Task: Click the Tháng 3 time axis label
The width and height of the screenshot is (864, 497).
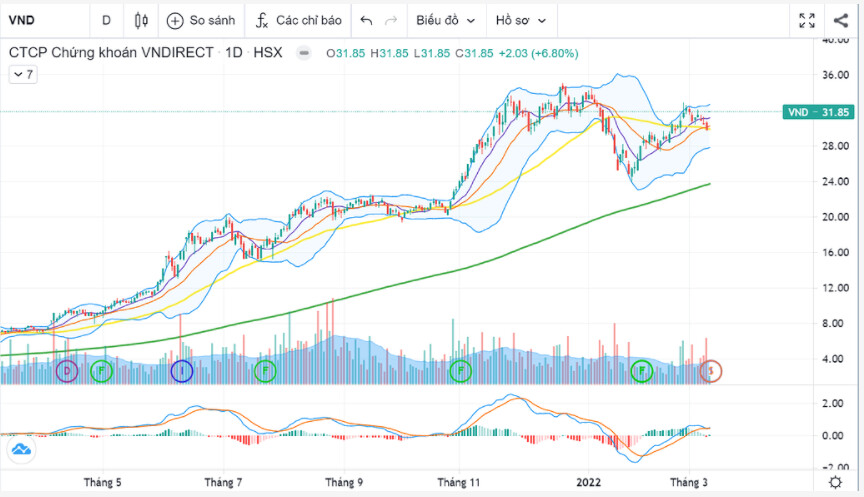Action: coord(689,483)
